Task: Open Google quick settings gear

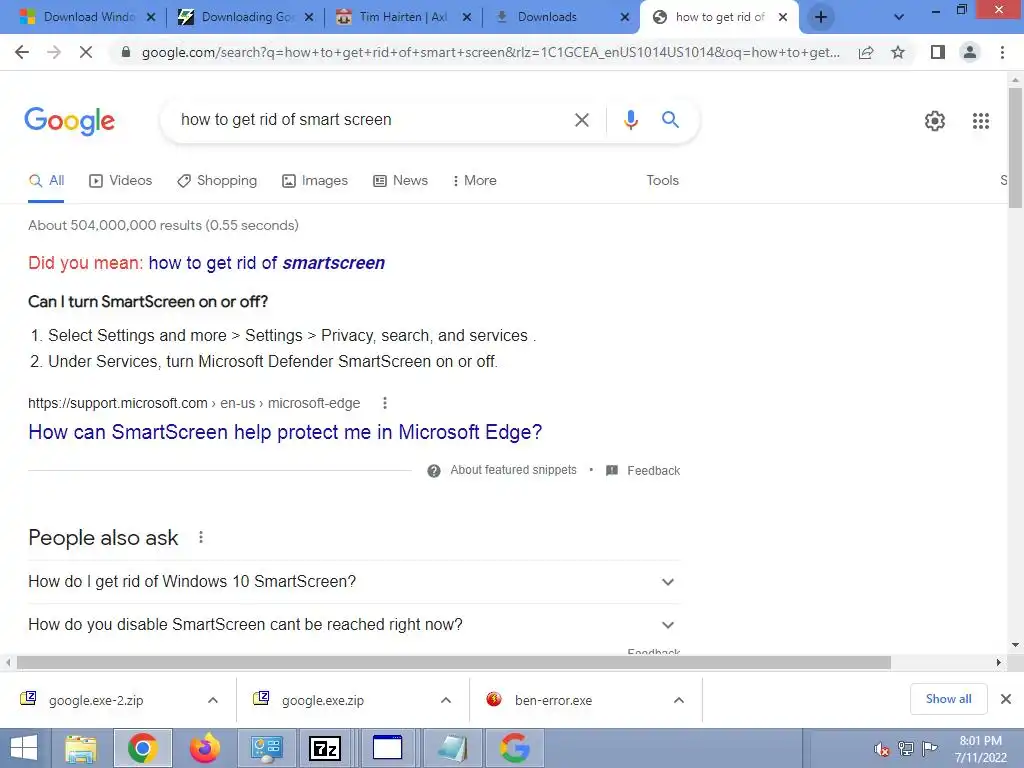Action: point(935,121)
